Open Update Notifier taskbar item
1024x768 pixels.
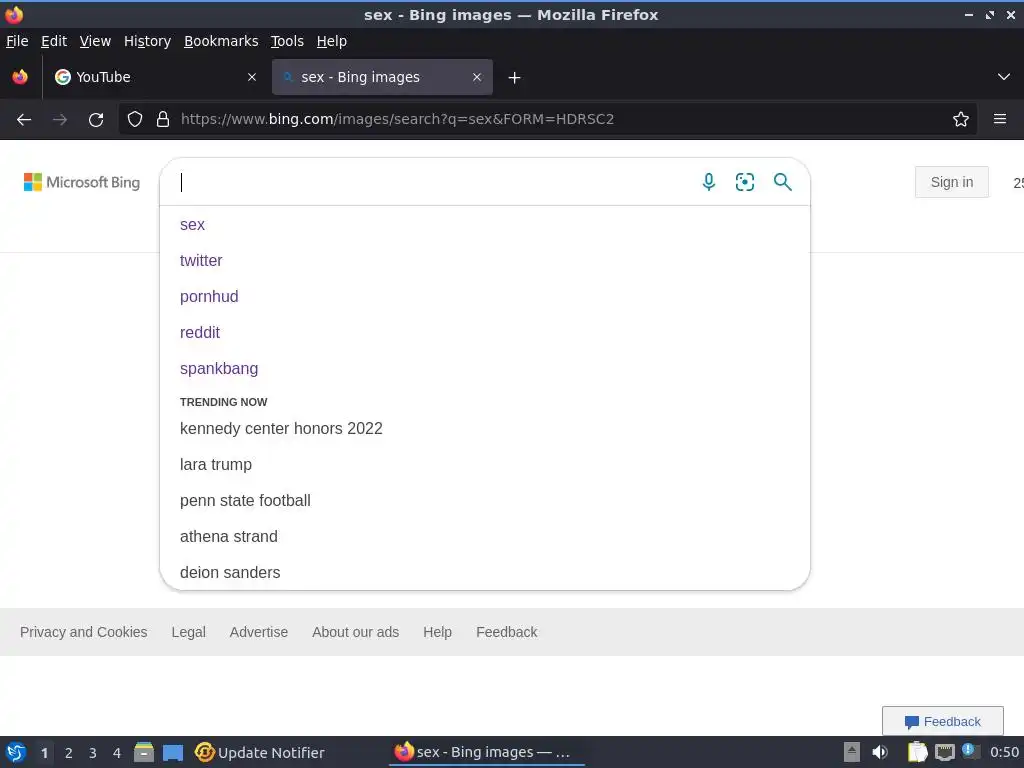click(x=260, y=752)
